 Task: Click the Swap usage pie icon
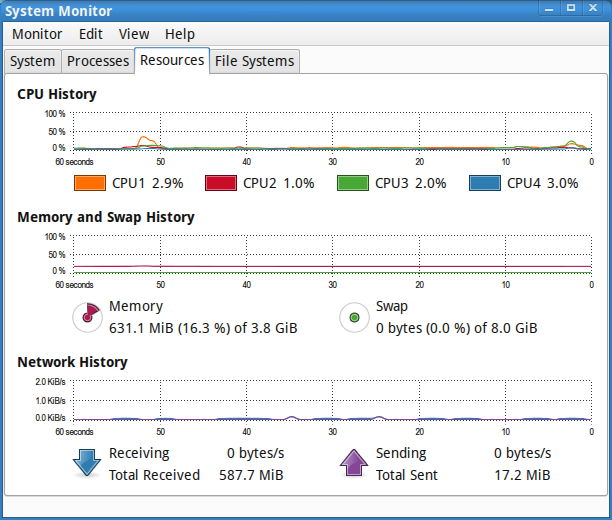click(354, 318)
